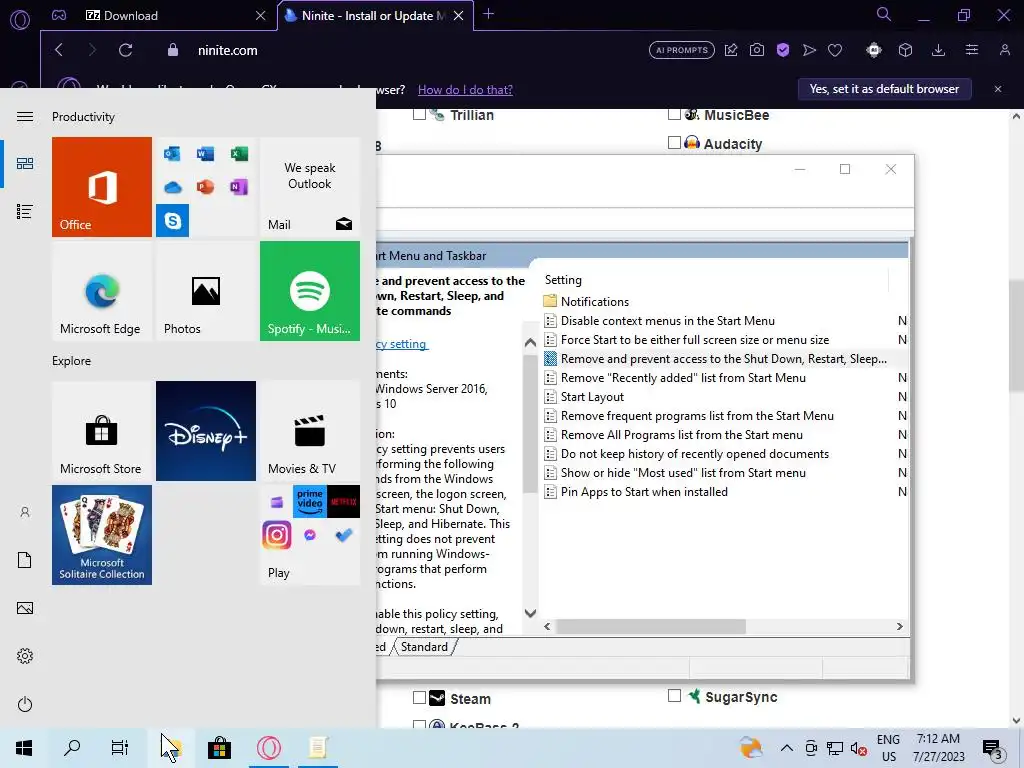The width and height of the screenshot is (1024, 768).
Task: Show hidden system tray icons
Action: pyautogui.click(x=786, y=748)
